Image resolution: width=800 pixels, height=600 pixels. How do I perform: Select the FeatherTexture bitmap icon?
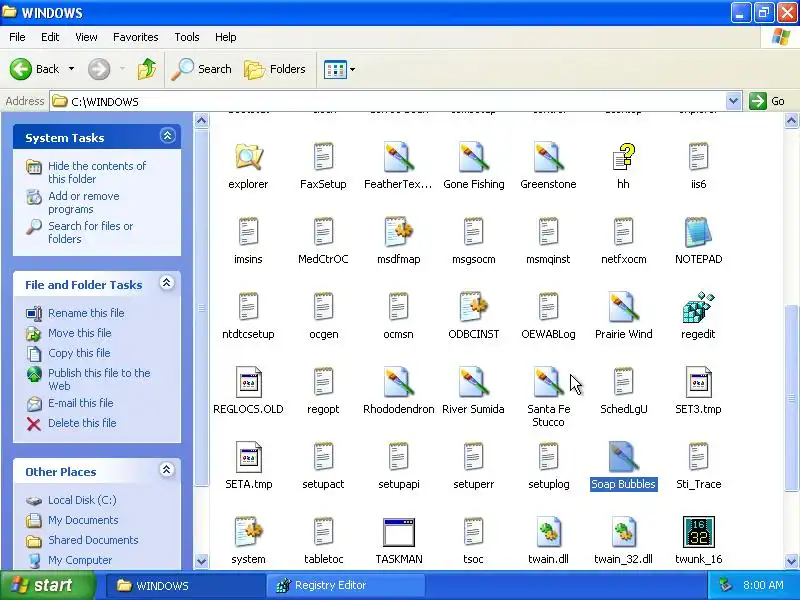pyautogui.click(x=398, y=157)
